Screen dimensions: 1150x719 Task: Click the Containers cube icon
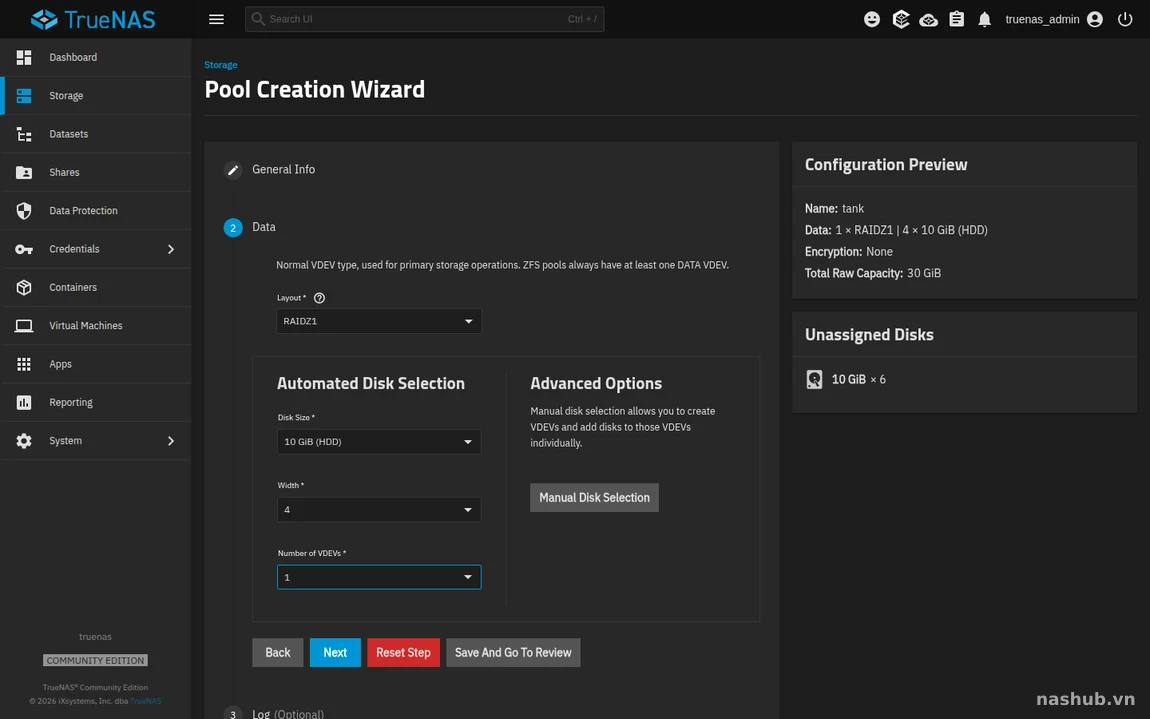(x=24, y=288)
